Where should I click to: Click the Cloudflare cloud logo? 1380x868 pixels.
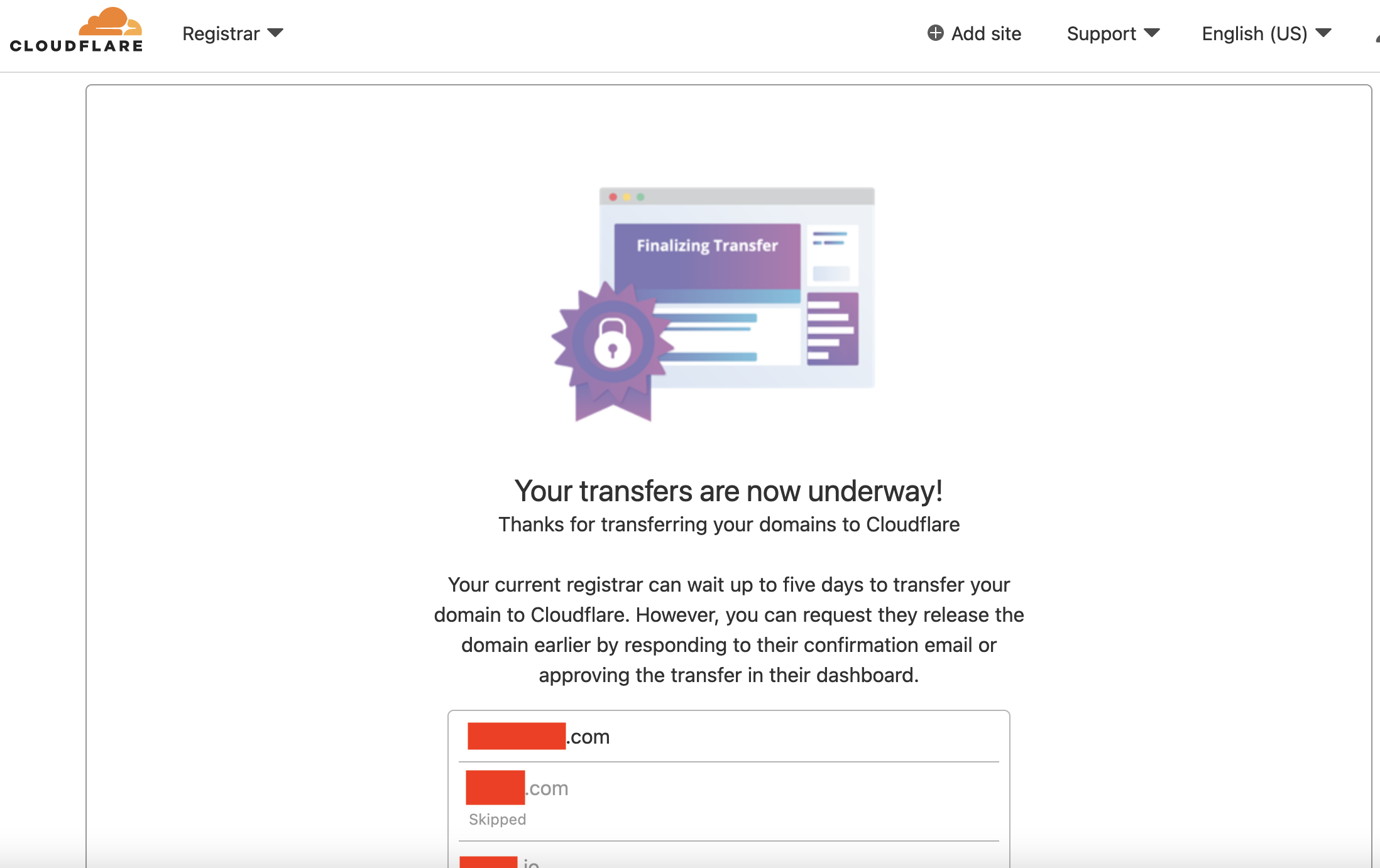click(111, 21)
